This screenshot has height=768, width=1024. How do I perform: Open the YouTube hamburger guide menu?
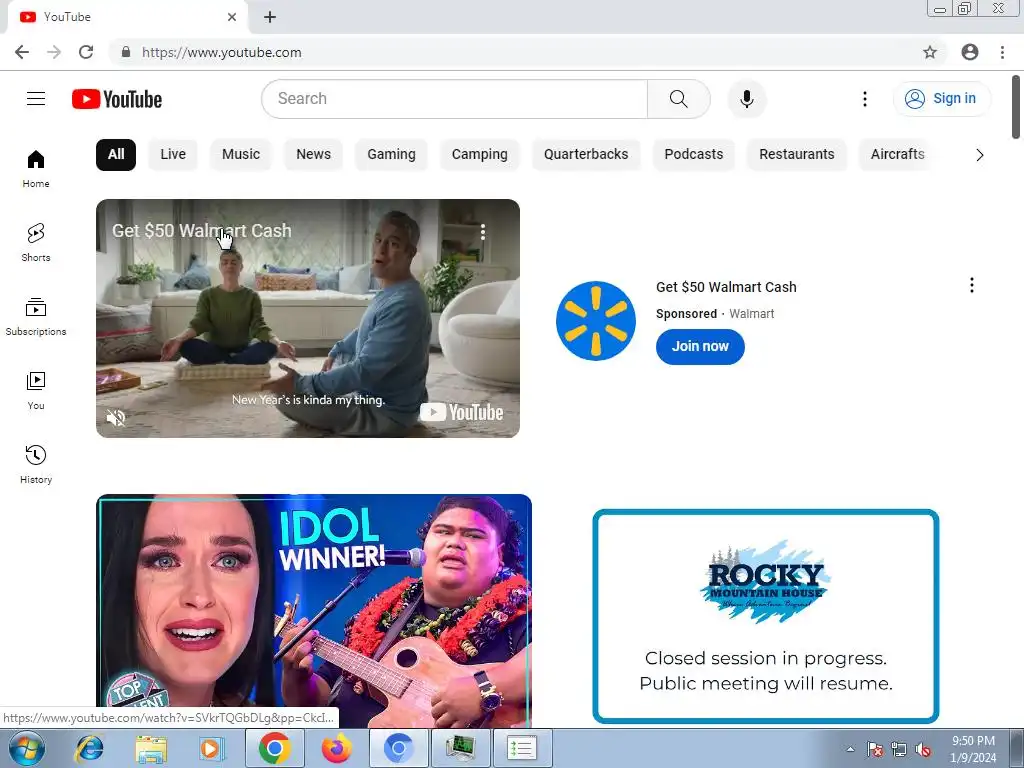point(36,99)
